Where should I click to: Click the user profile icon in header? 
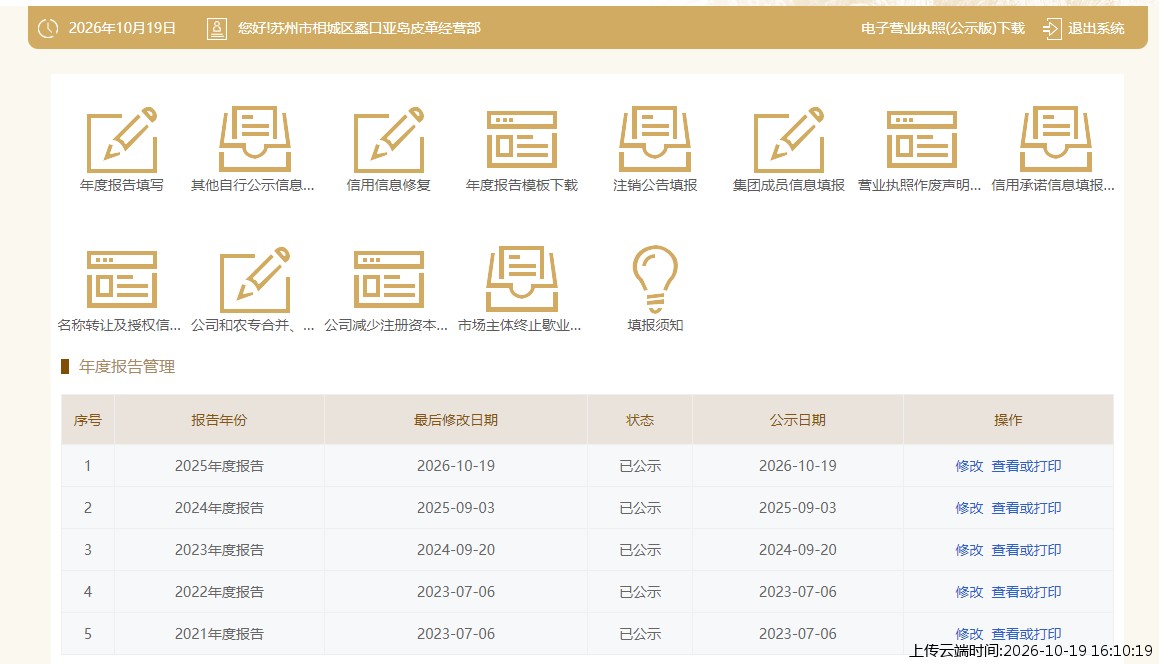217,29
